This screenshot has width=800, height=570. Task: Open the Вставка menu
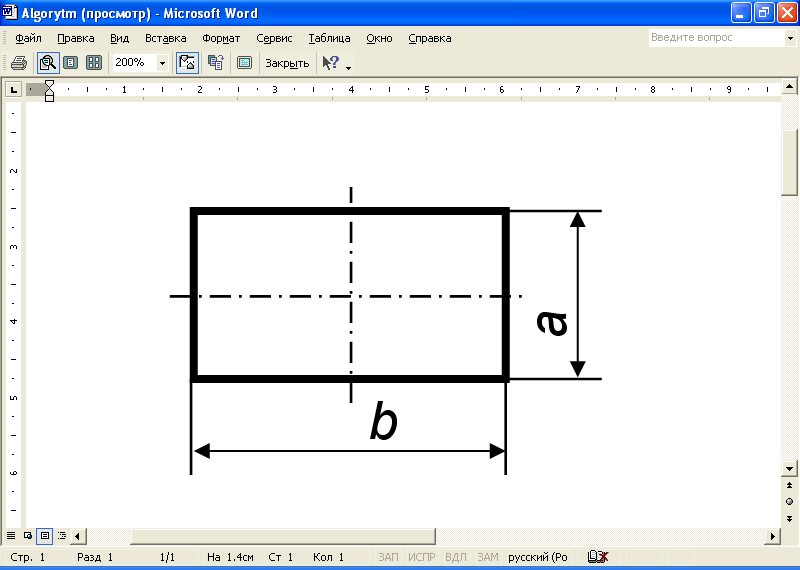pyautogui.click(x=165, y=38)
